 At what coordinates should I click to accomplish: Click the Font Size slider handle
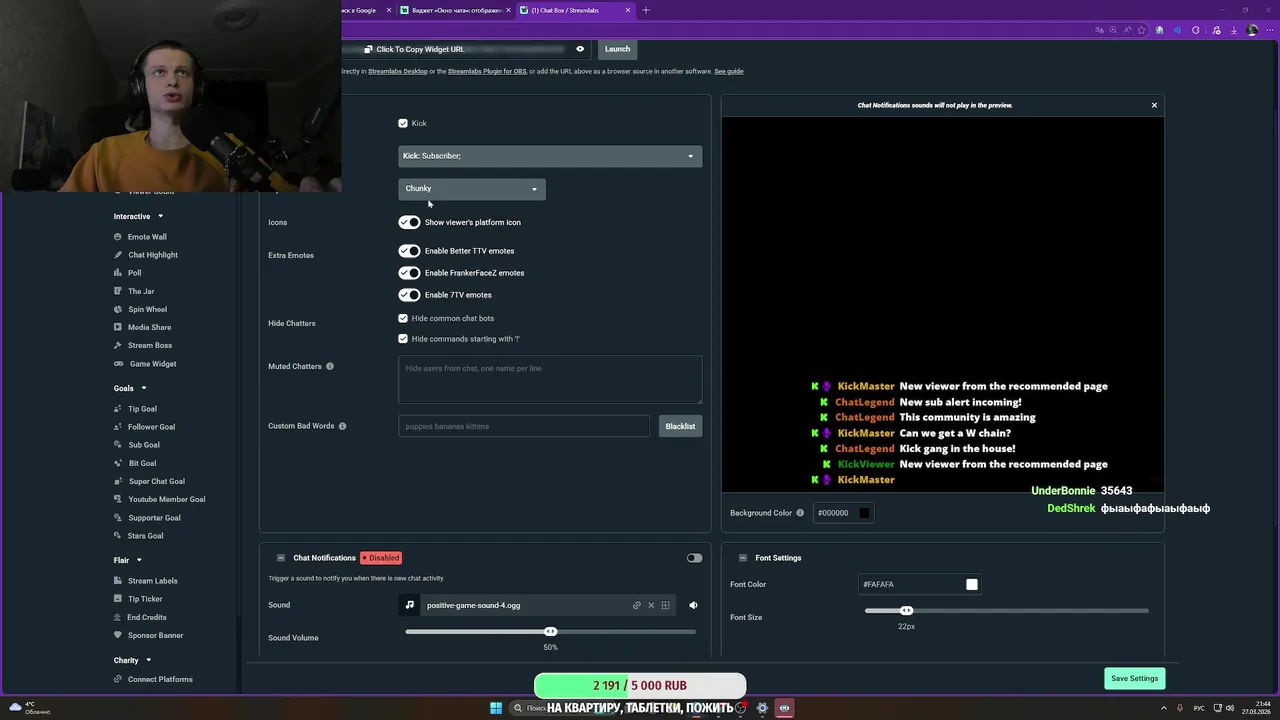(906, 610)
